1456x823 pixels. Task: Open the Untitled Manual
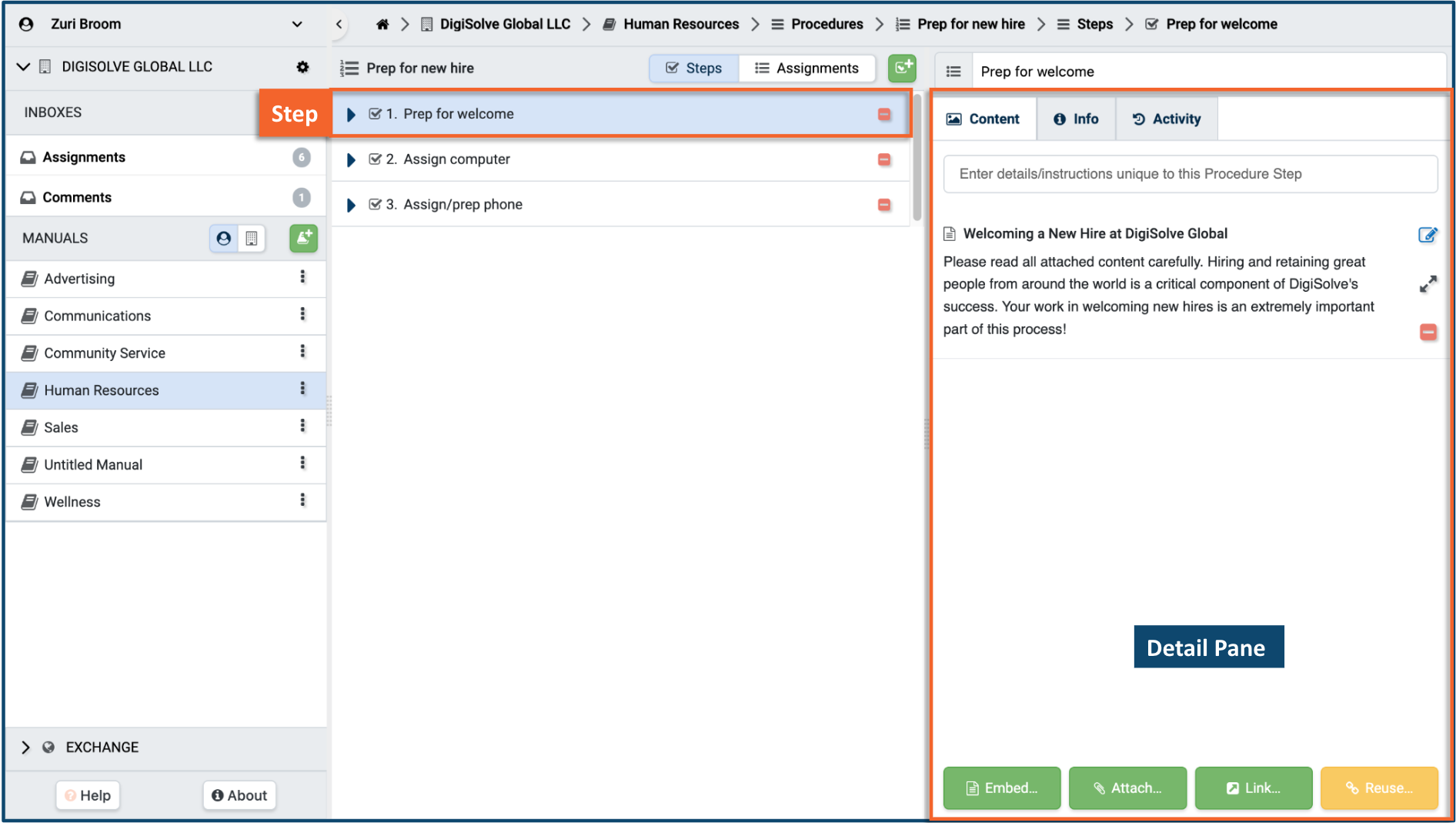[93, 465]
